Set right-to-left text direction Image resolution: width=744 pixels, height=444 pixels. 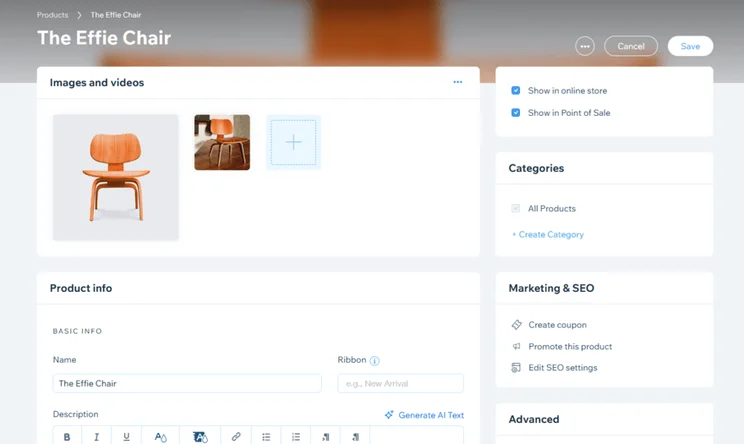(x=355, y=437)
